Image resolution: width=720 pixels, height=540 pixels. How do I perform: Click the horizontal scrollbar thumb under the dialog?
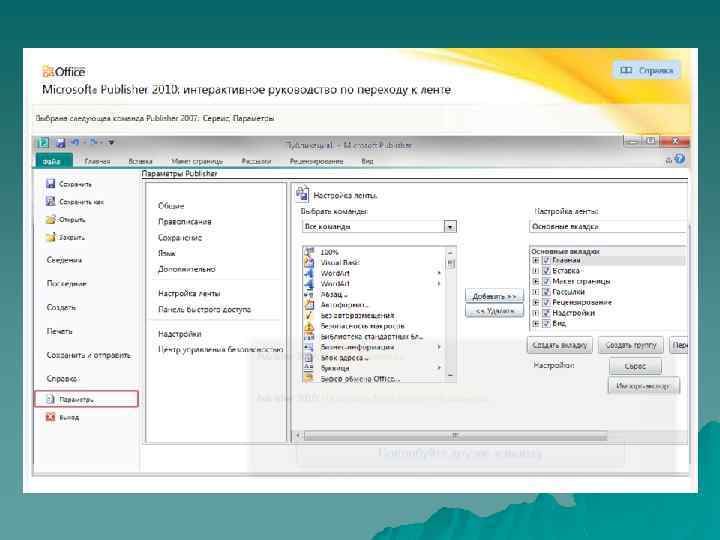pyautogui.click(x=455, y=435)
